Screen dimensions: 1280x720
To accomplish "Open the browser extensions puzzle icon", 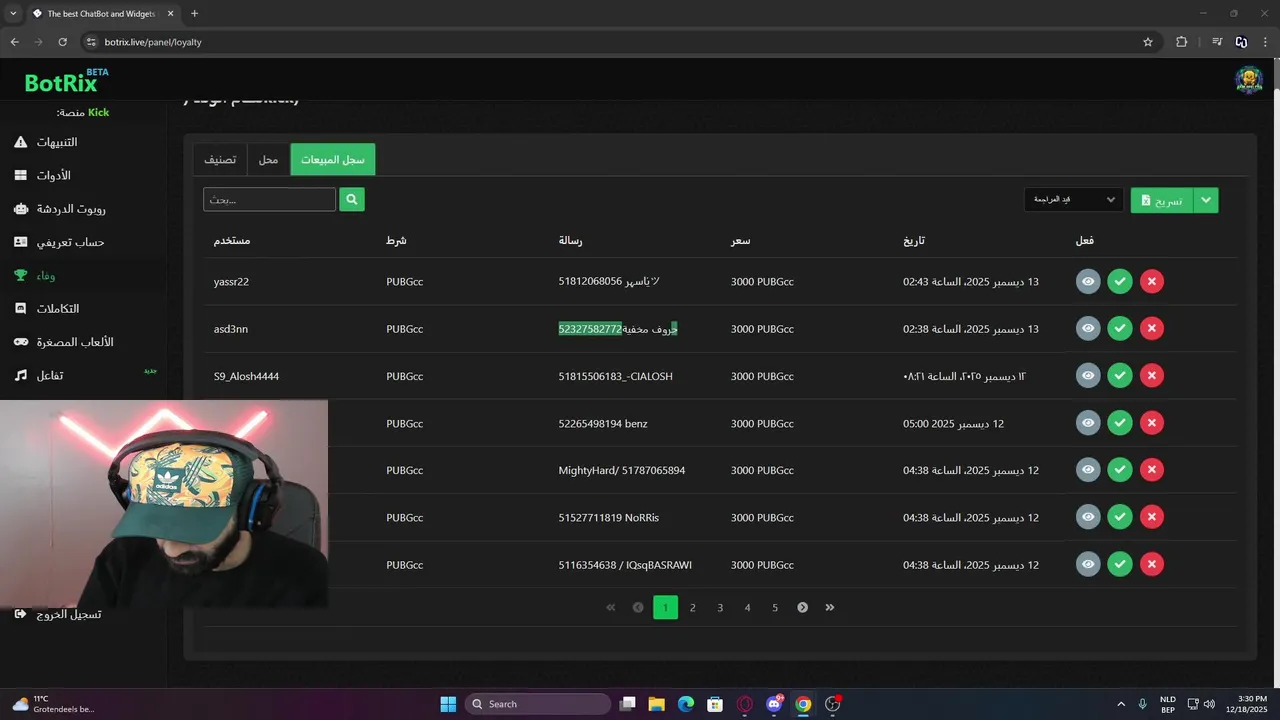I will 1182,42.
